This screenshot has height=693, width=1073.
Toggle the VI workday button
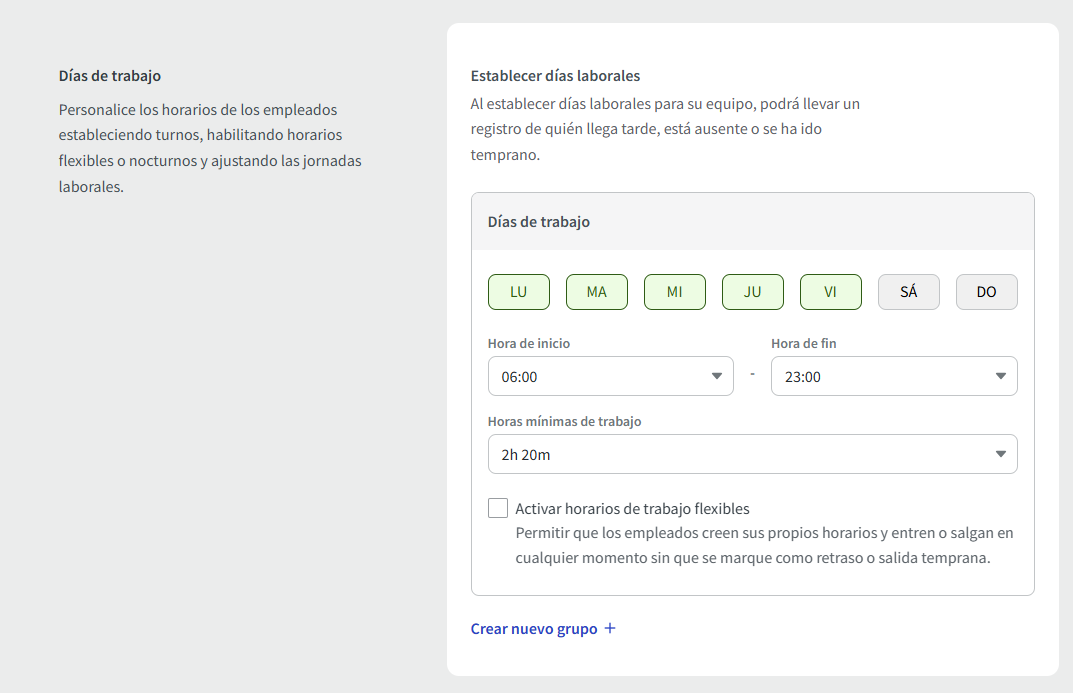[830, 292]
